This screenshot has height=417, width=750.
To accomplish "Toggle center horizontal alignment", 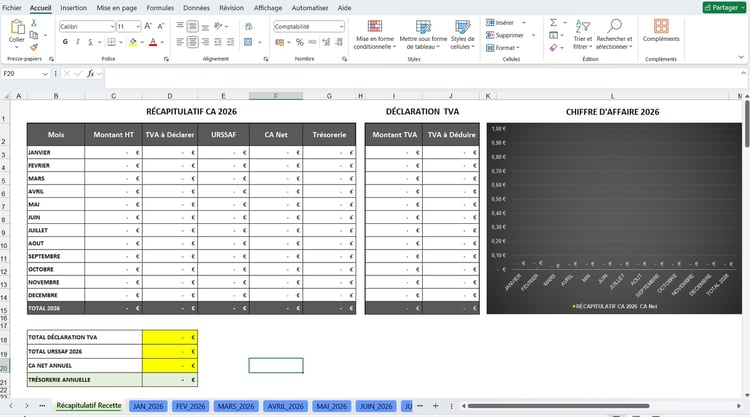I will tap(193, 42).
